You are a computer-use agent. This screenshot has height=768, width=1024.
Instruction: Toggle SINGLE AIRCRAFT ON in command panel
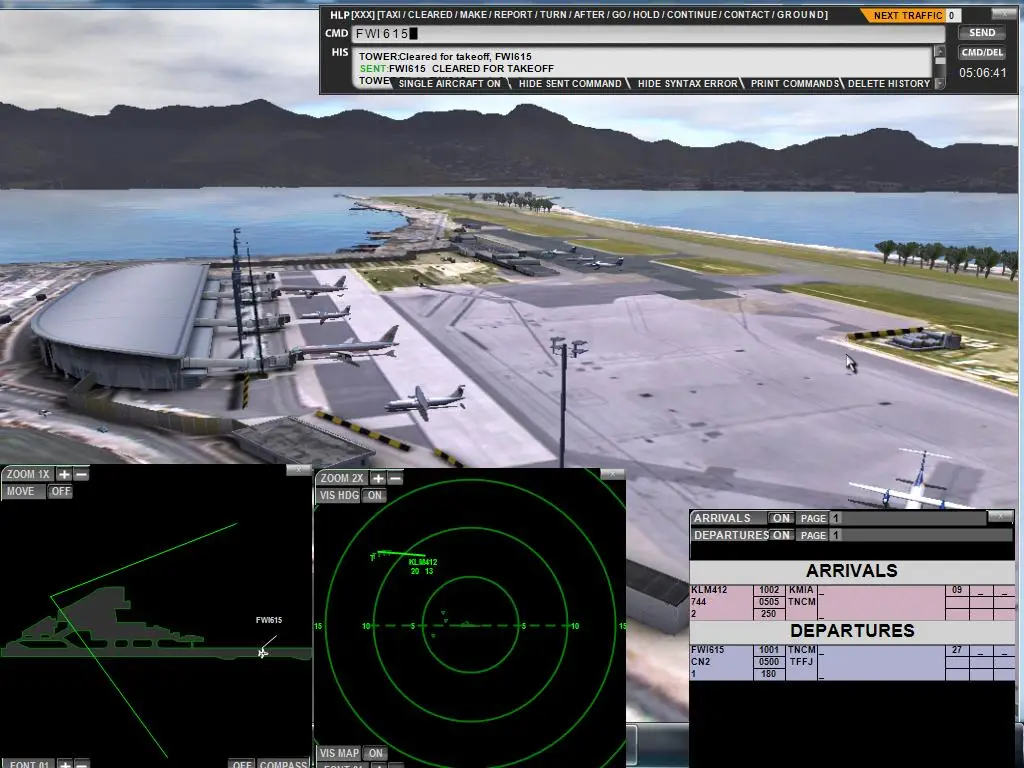[x=449, y=84]
